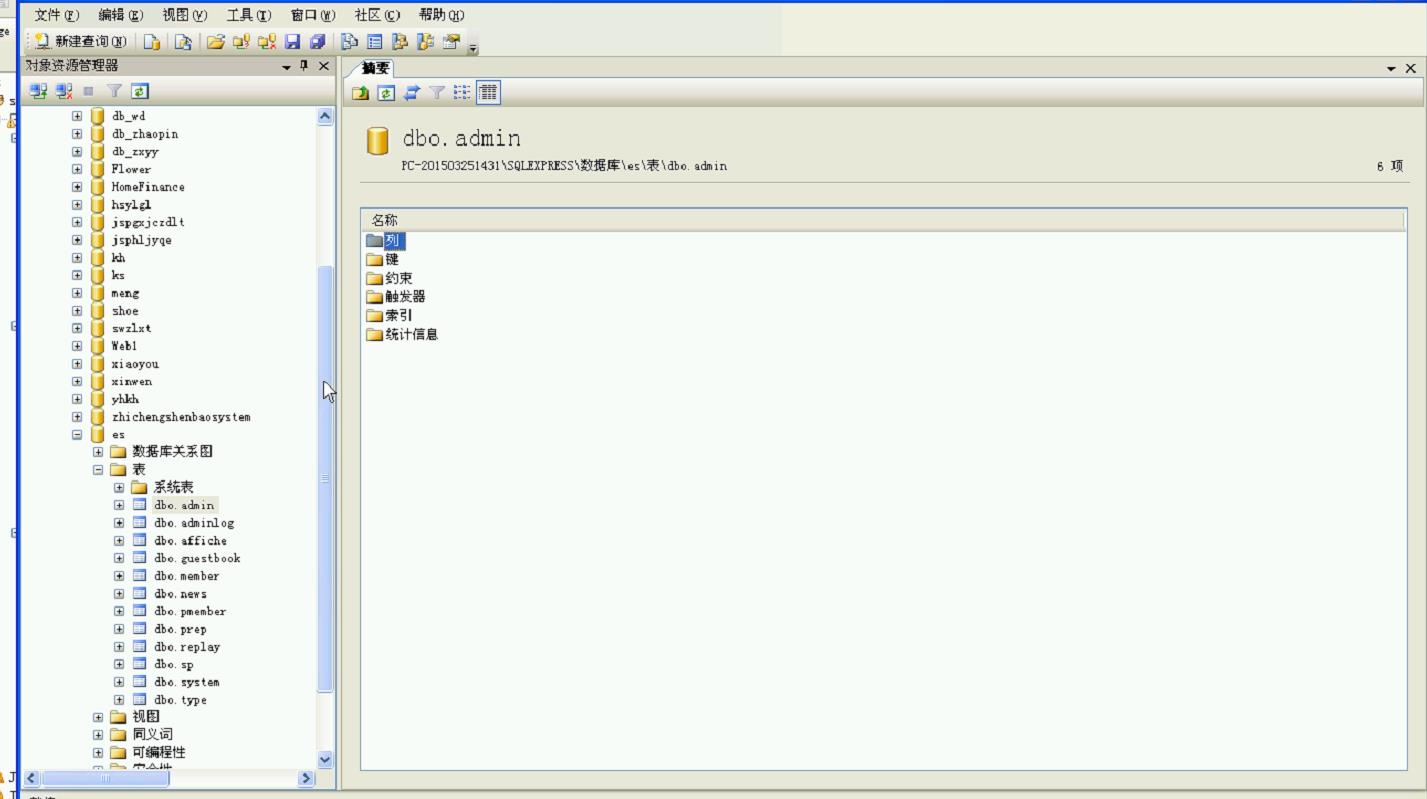Viewport: 1427px width, 799px height.
Task: Click Connect icon in Object Explorer toolbar
Action: 38,91
